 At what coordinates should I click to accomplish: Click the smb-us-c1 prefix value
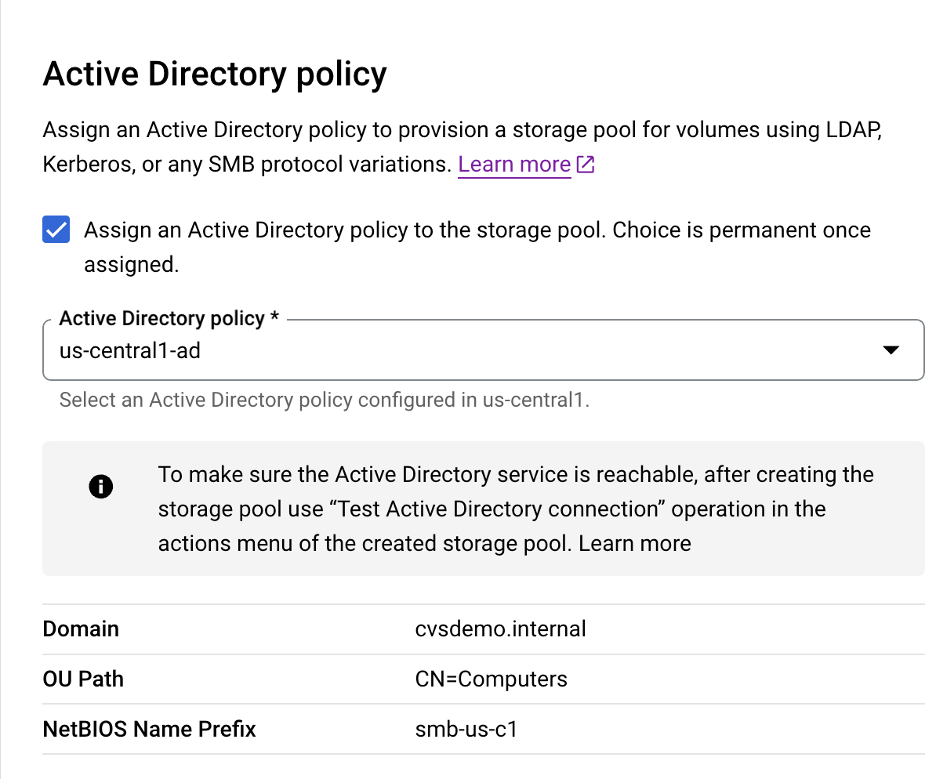tap(466, 729)
